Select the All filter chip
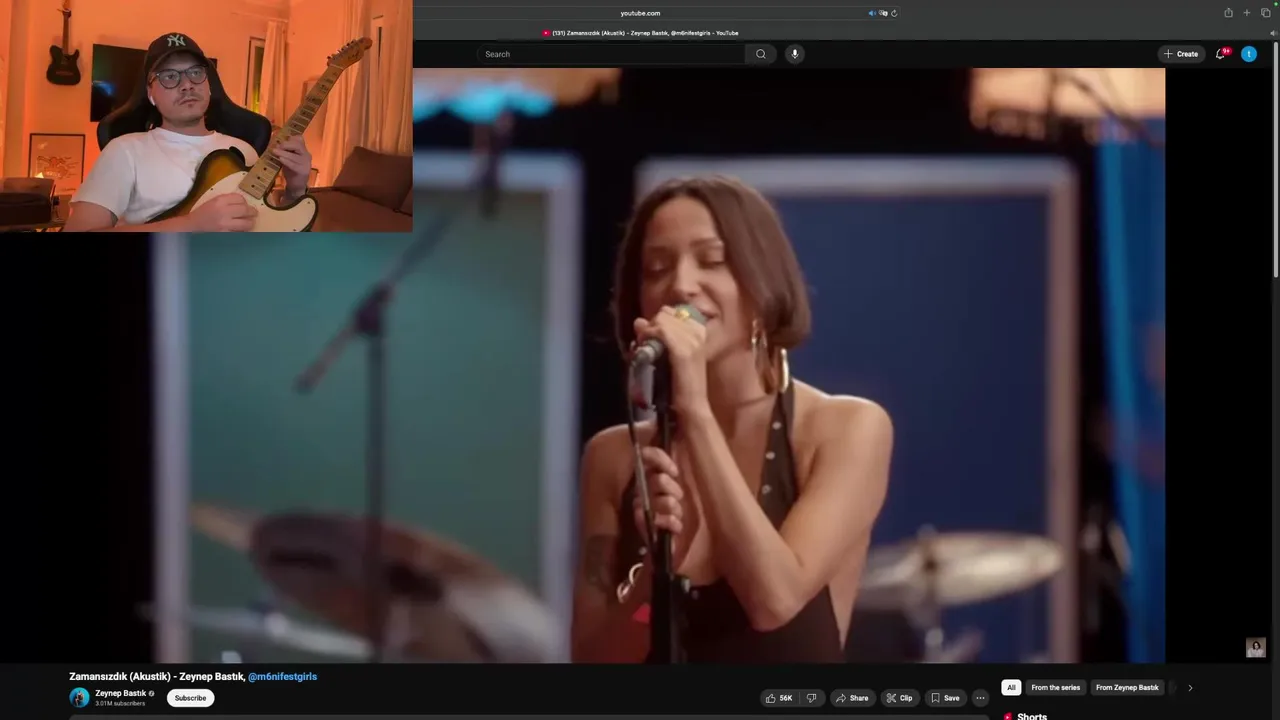 click(1011, 688)
